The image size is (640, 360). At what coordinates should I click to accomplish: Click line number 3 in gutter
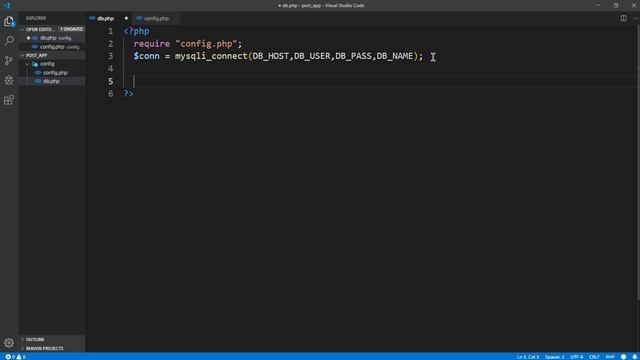point(111,56)
